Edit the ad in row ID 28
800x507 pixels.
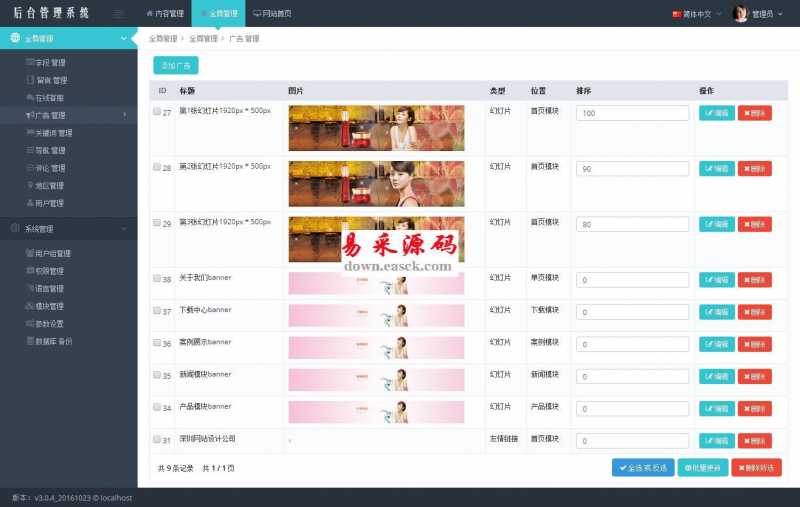pos(717,168)
